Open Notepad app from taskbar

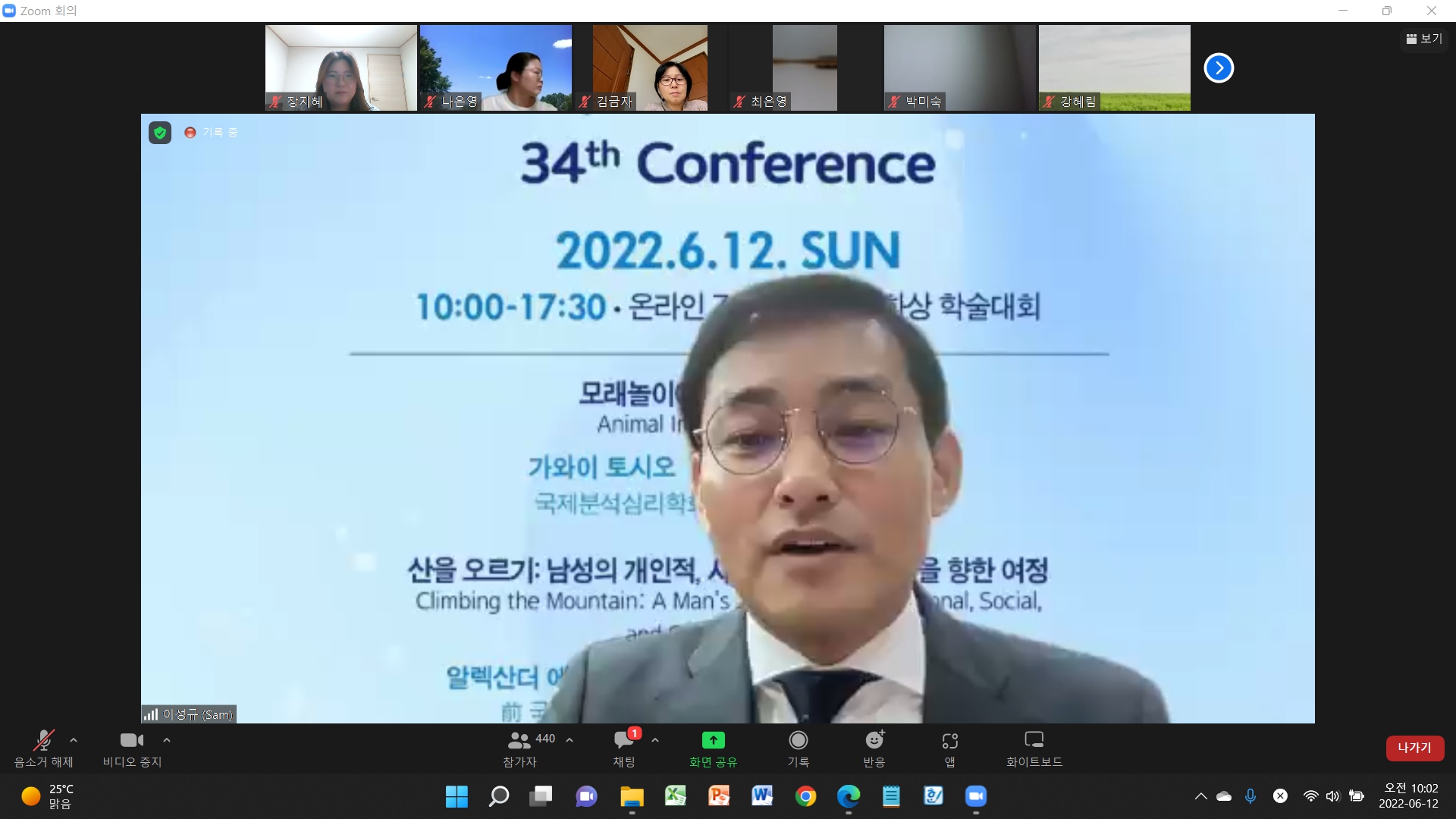point(891,796)
